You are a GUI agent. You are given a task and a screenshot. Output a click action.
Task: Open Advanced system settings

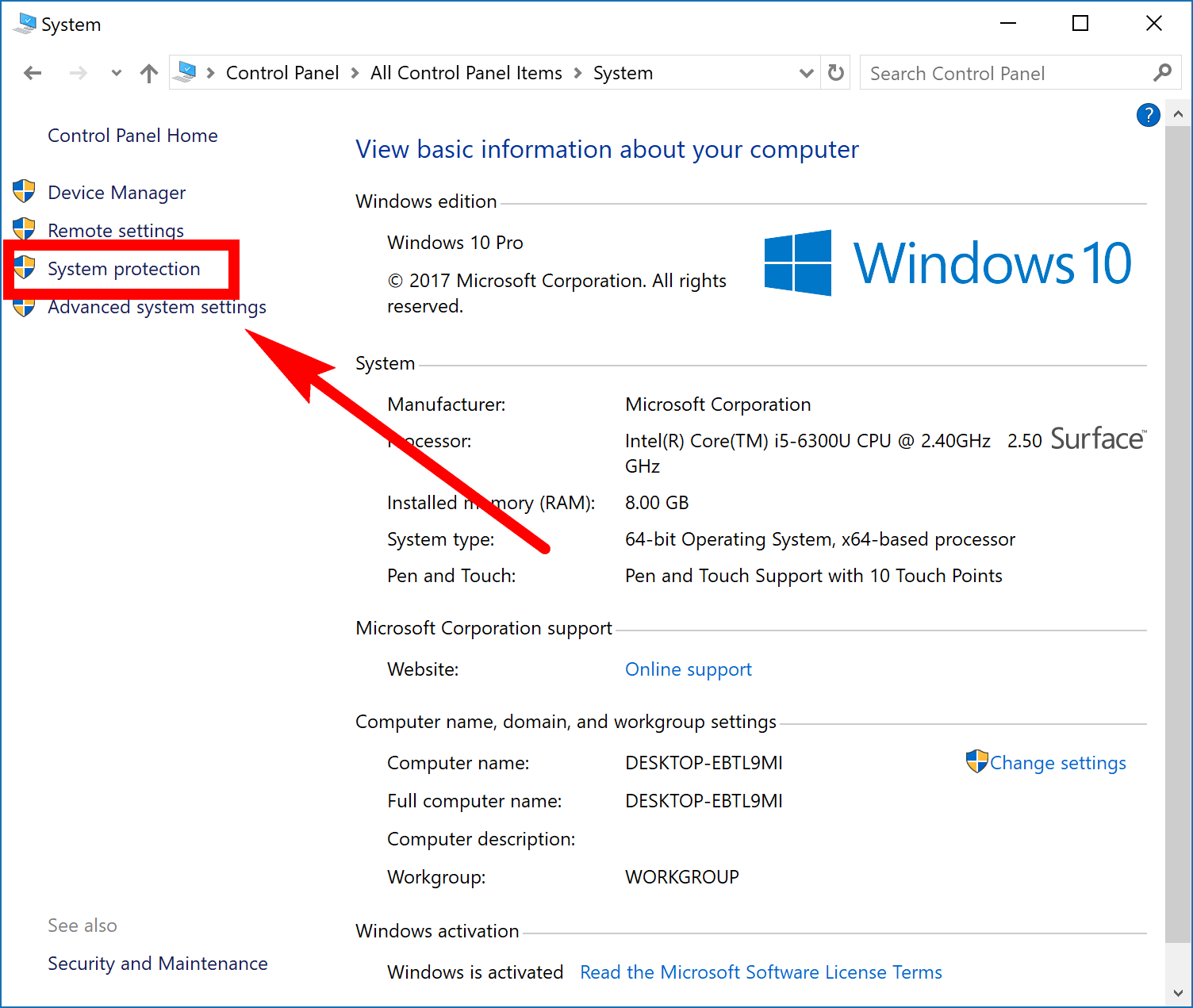(156, 307)
